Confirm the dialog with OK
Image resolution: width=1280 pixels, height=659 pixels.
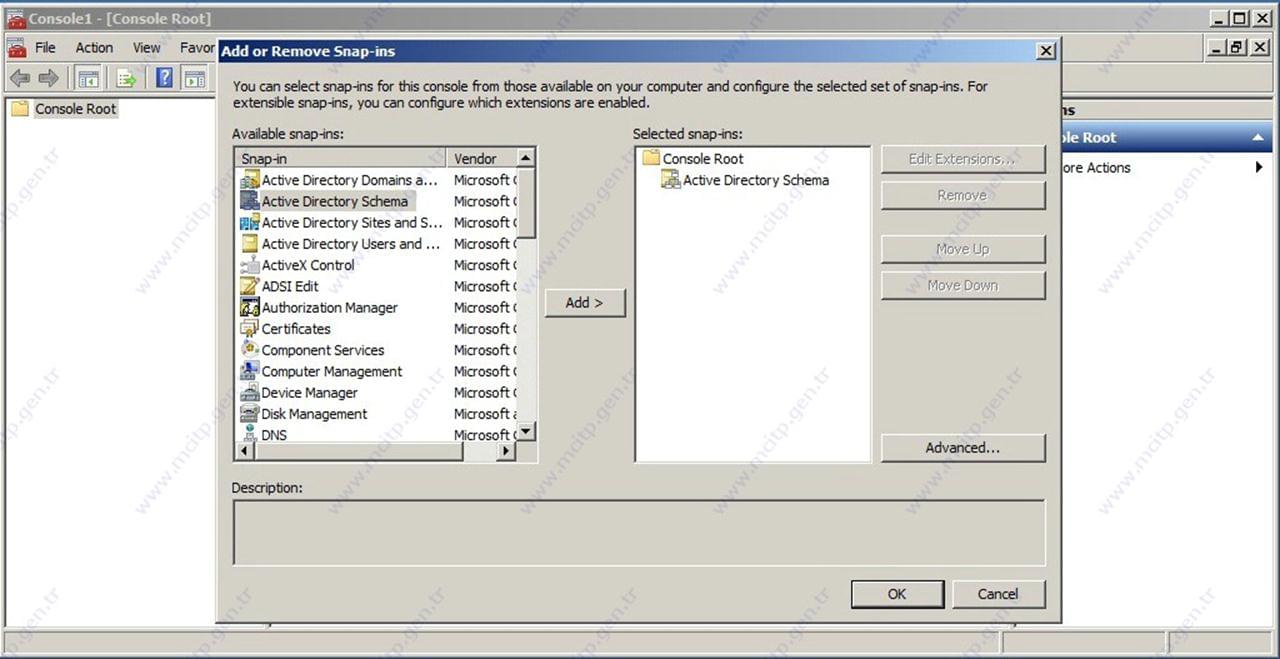coord(897,594)
